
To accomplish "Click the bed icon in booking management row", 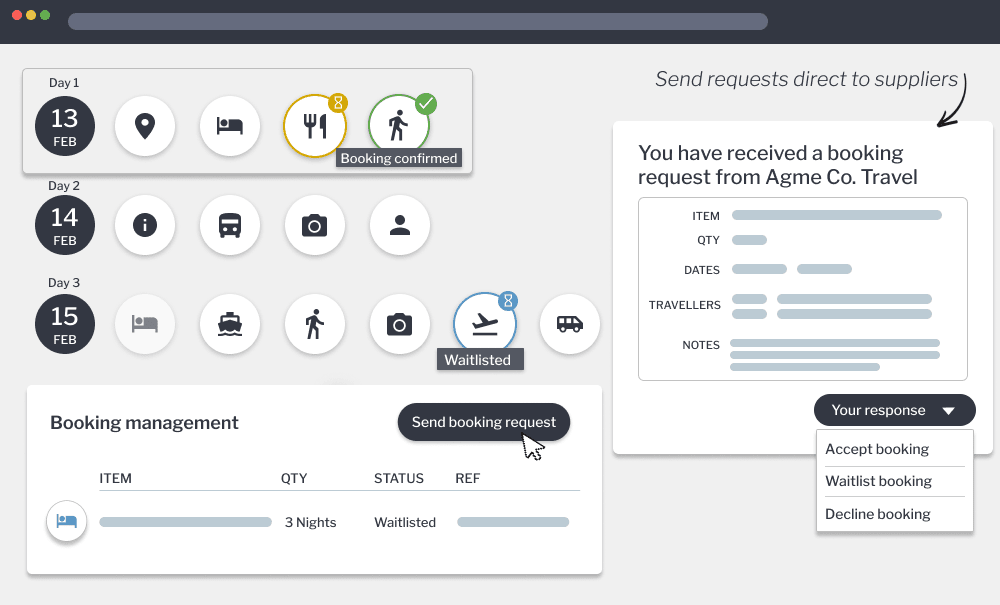I will point(67,522).
